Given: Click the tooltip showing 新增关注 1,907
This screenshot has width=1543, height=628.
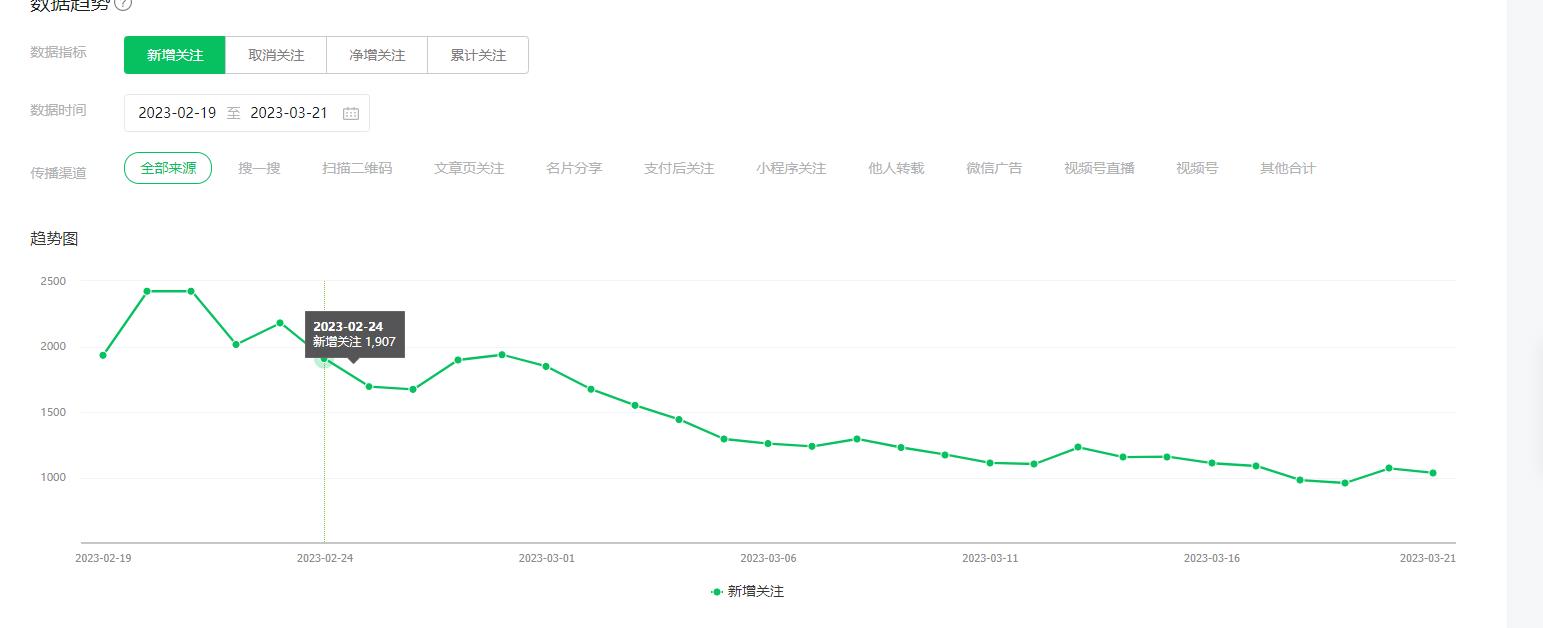Looking at the screenshot, I should click(355, 334).
